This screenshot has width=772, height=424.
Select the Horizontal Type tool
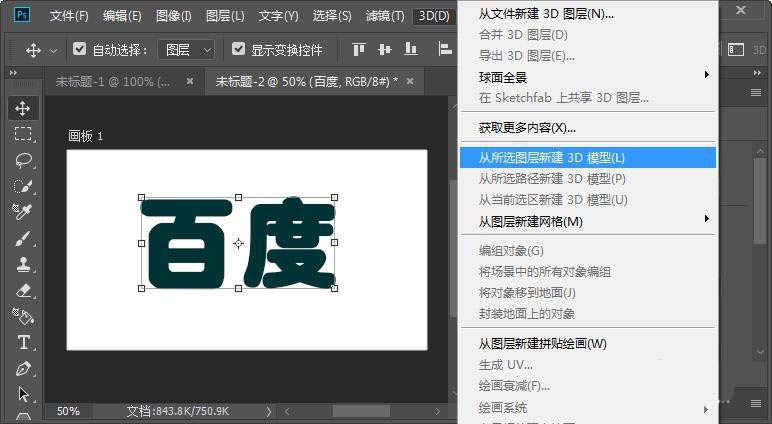click(x=23, y=342)
